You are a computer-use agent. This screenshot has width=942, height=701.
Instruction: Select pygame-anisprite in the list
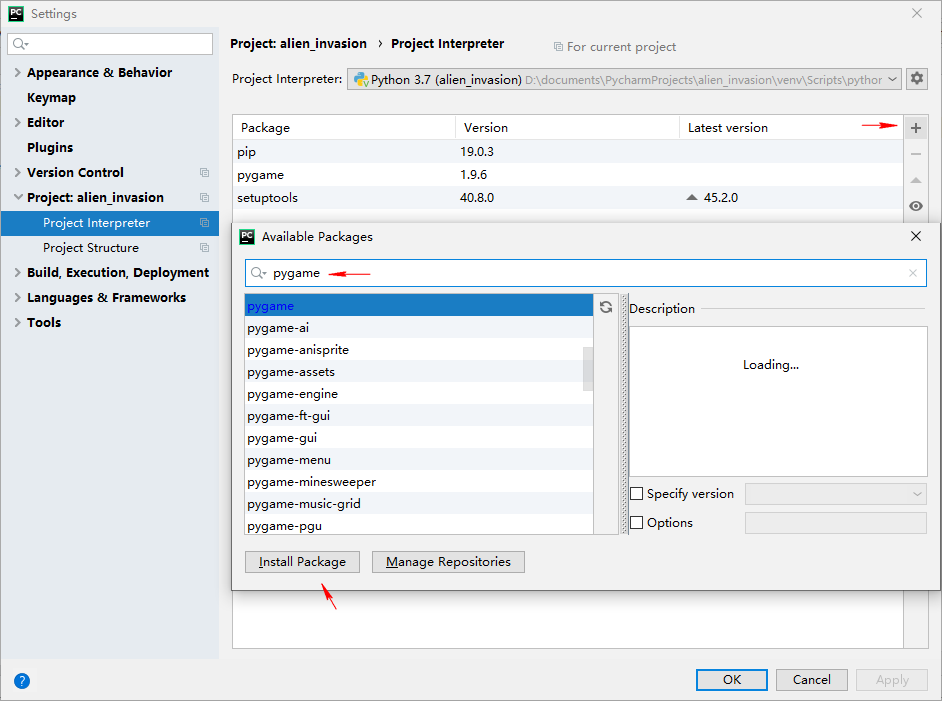419,350
